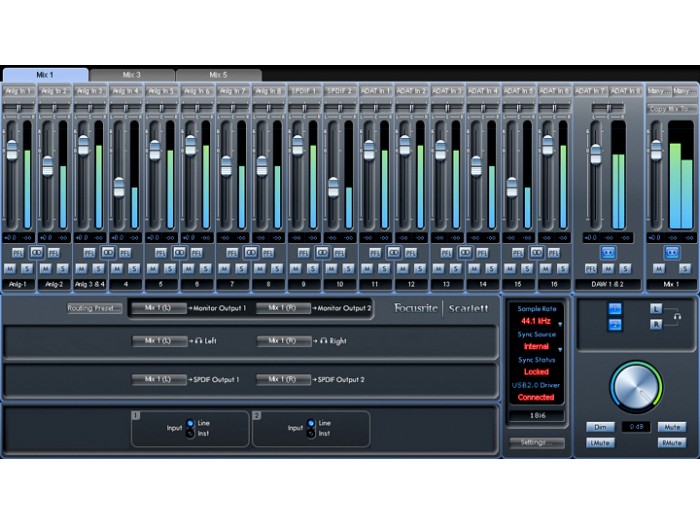This screenshot has width=700, height=525.
Task: Open Mix 1 (R) source for Monitor Output 2
Action: pos(283,308)
